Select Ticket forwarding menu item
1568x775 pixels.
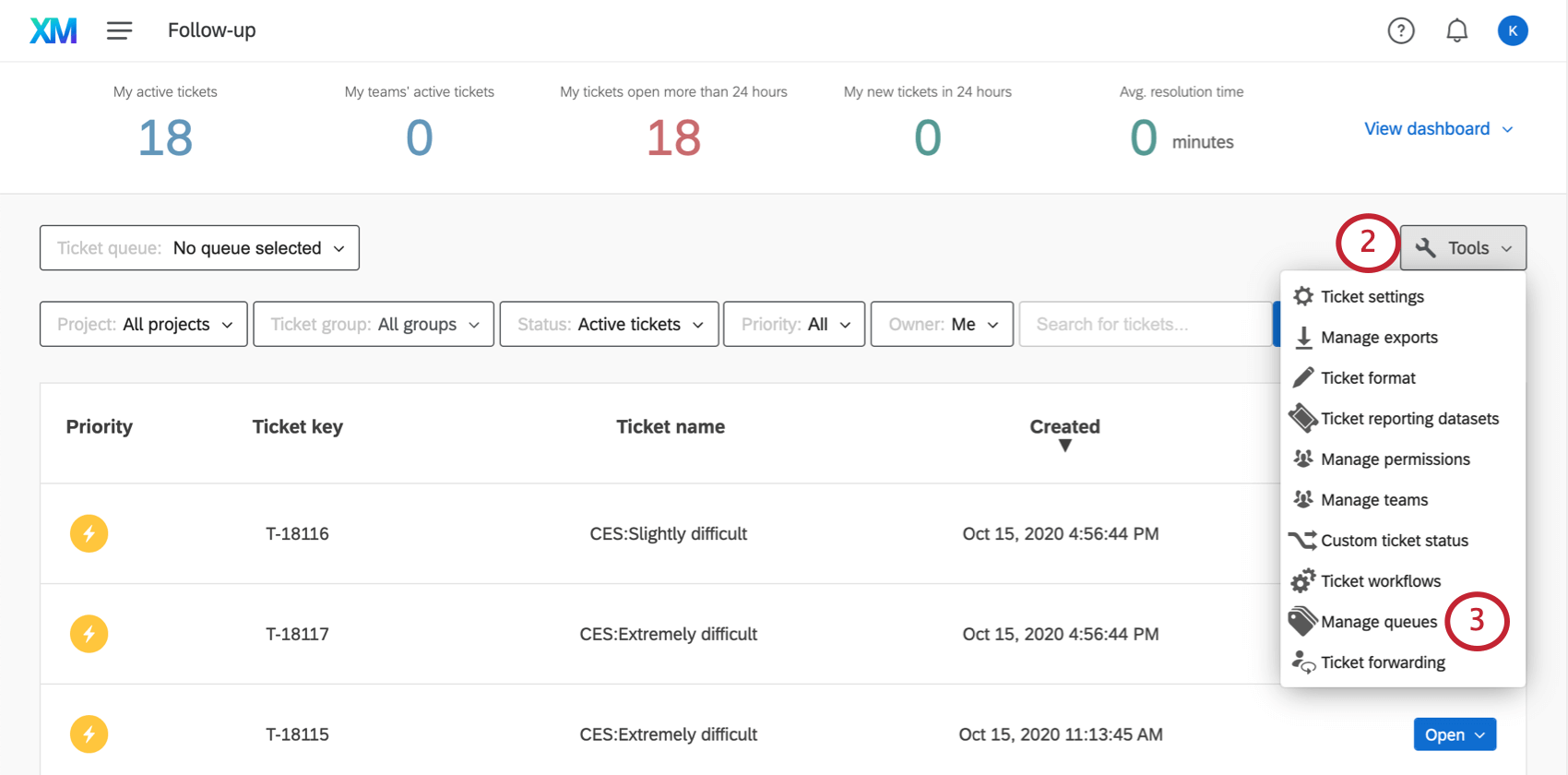[1402, 662]
